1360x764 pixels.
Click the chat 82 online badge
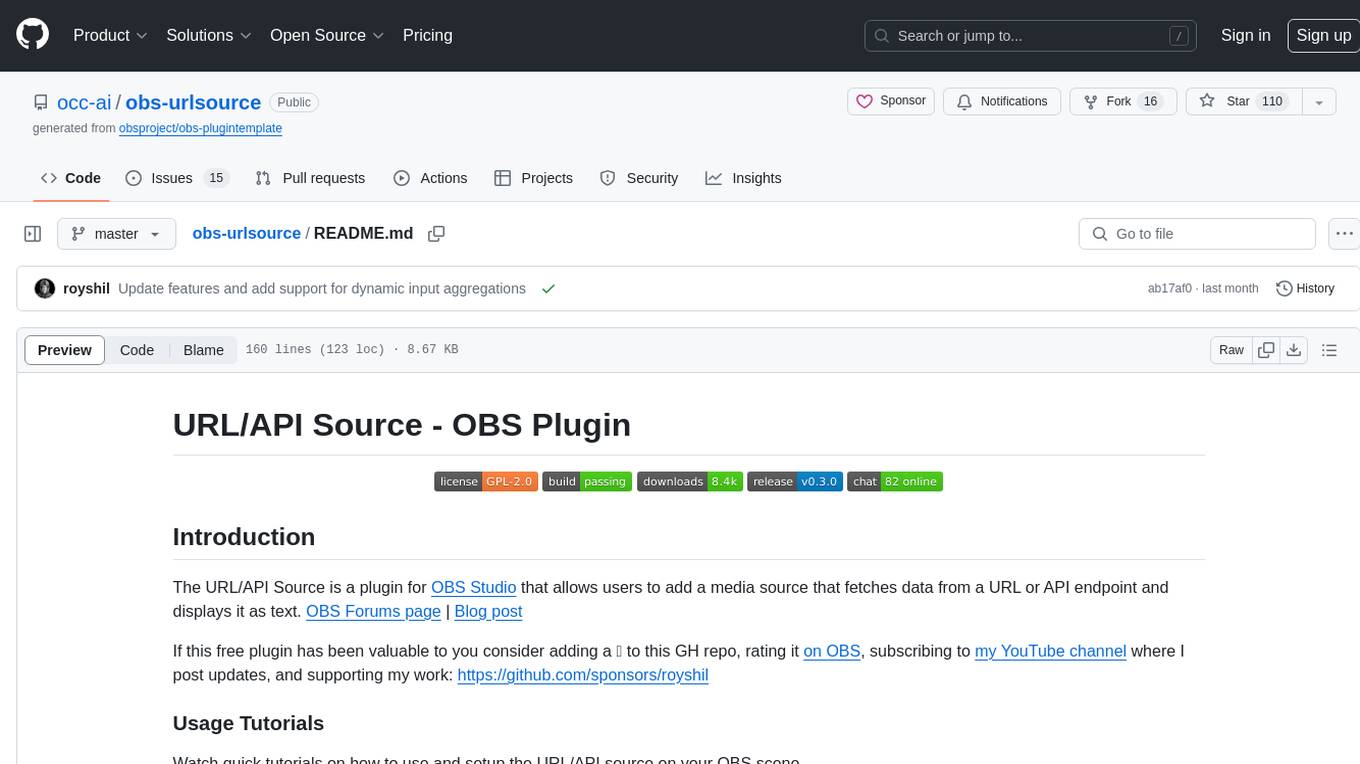895,482
